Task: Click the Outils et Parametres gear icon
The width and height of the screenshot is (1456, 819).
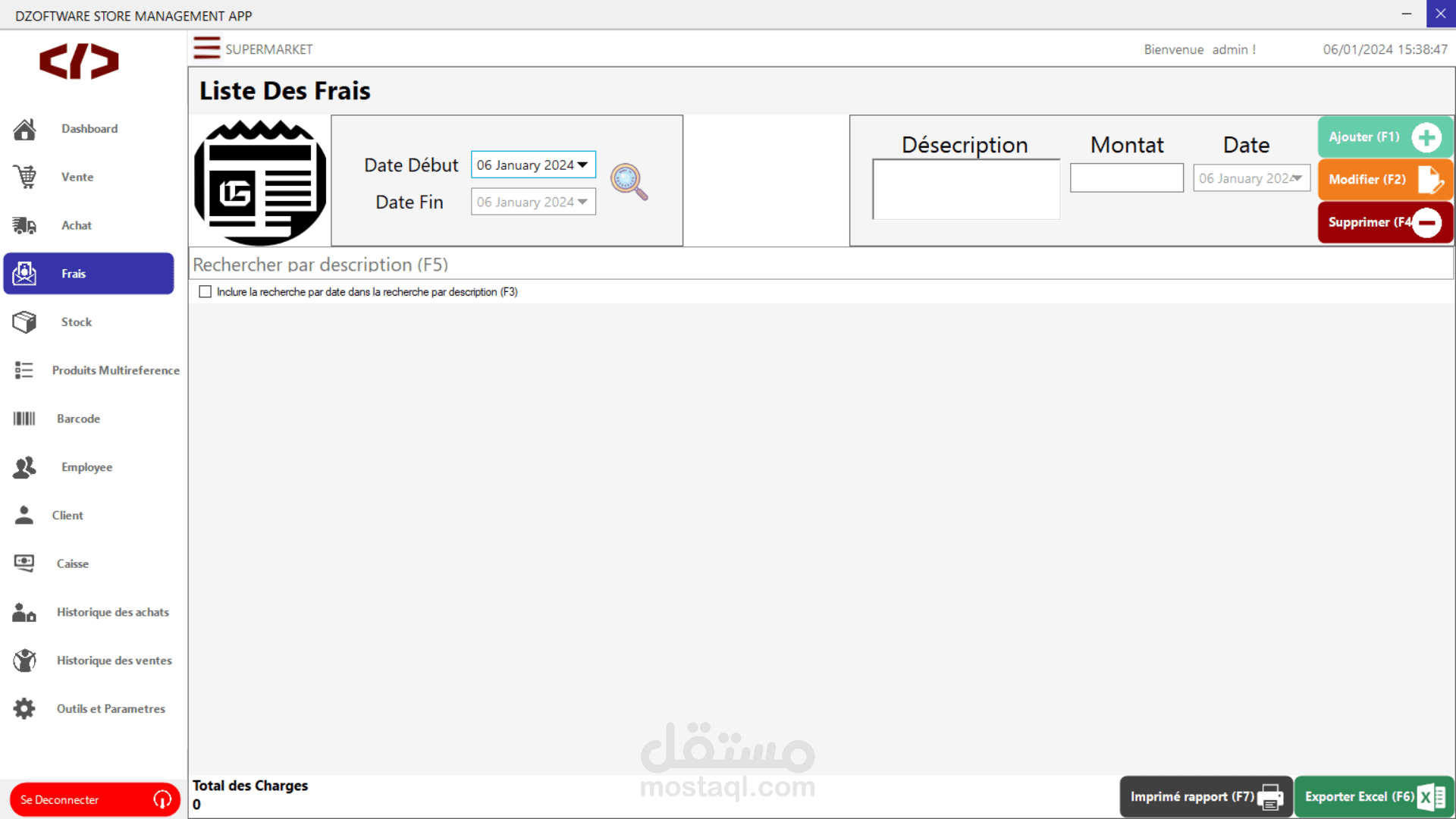Action: tap(24, 709)
